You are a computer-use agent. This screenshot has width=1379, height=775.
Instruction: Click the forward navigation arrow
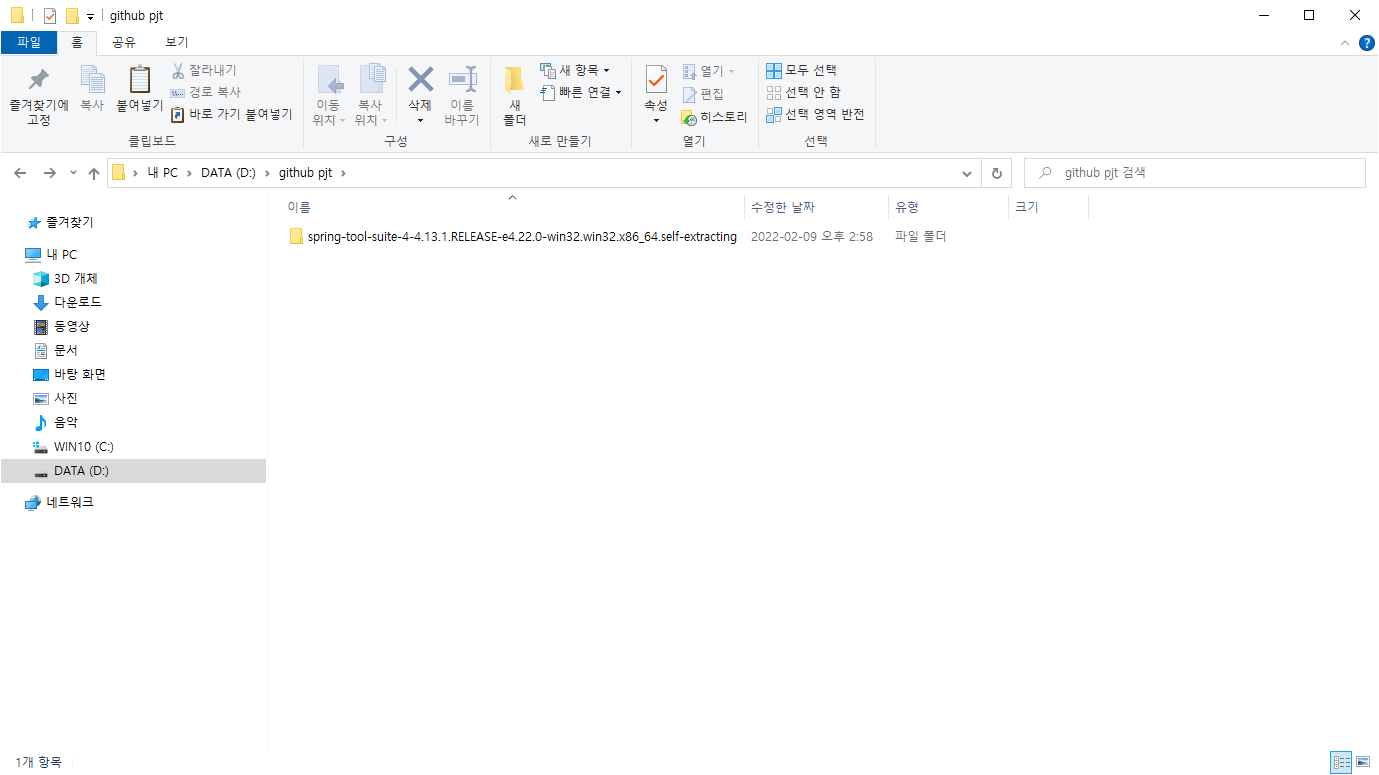pyautogui.click(x=49, y=173)
